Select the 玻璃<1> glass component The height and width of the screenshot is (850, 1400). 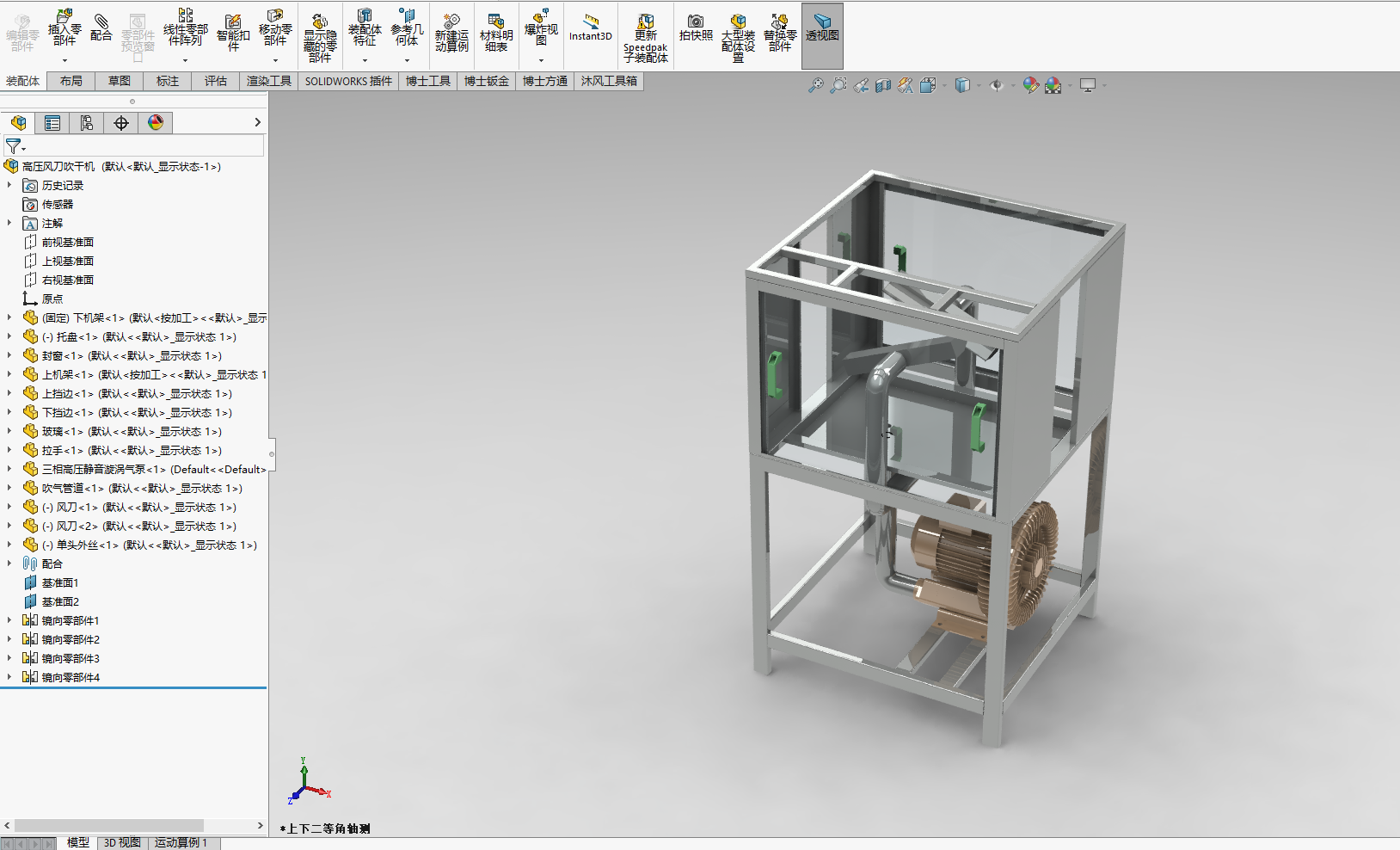[x=132, y=431]
